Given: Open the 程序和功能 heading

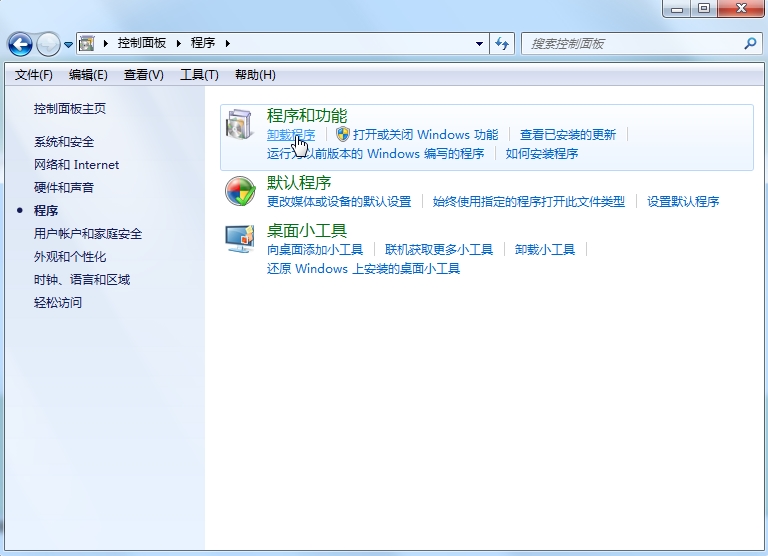Looking at the screenshot, I should tap(307, 116).
